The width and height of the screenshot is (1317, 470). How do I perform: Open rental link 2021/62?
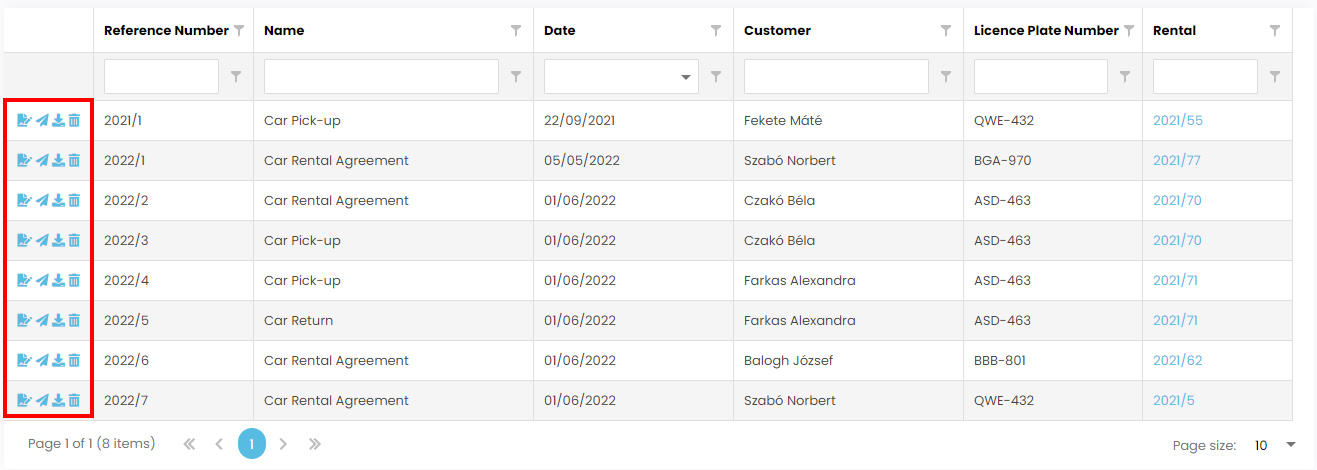1178,361
